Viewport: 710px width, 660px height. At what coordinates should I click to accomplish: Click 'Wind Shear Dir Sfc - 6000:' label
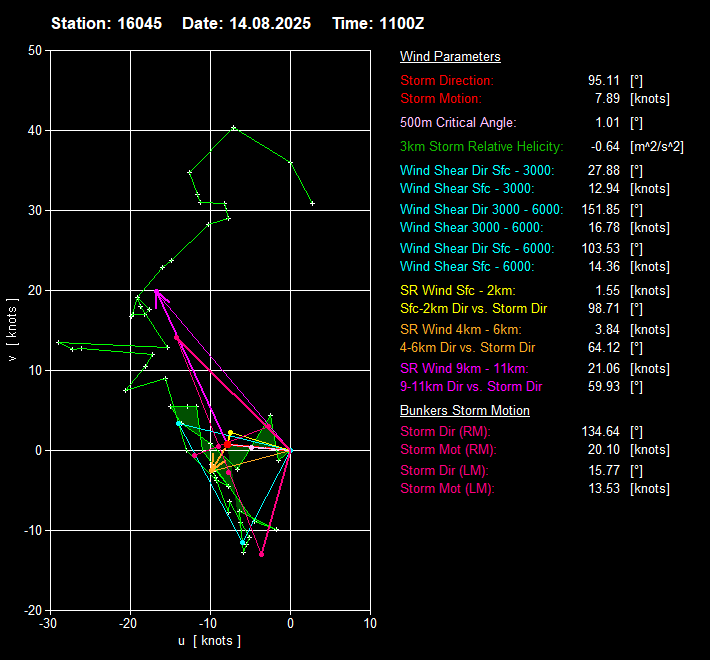(x=477, y=249)
